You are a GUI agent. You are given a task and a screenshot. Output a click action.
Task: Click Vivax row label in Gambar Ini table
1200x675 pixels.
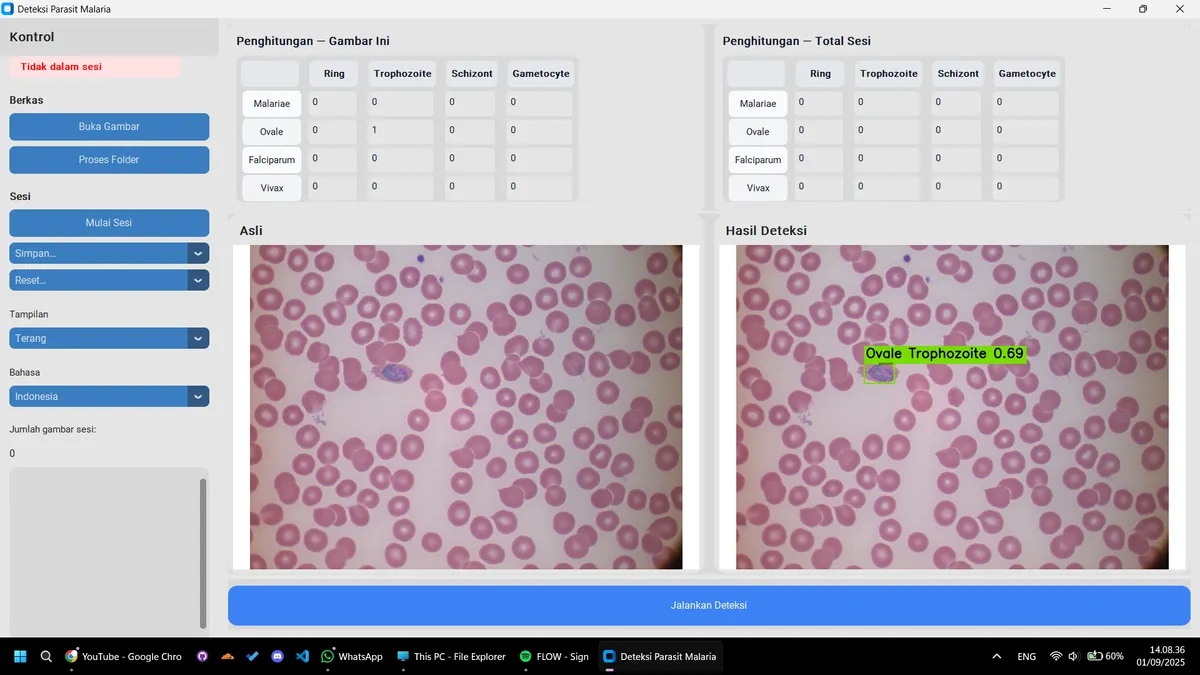pyautogui.click(x=271, y=188)
